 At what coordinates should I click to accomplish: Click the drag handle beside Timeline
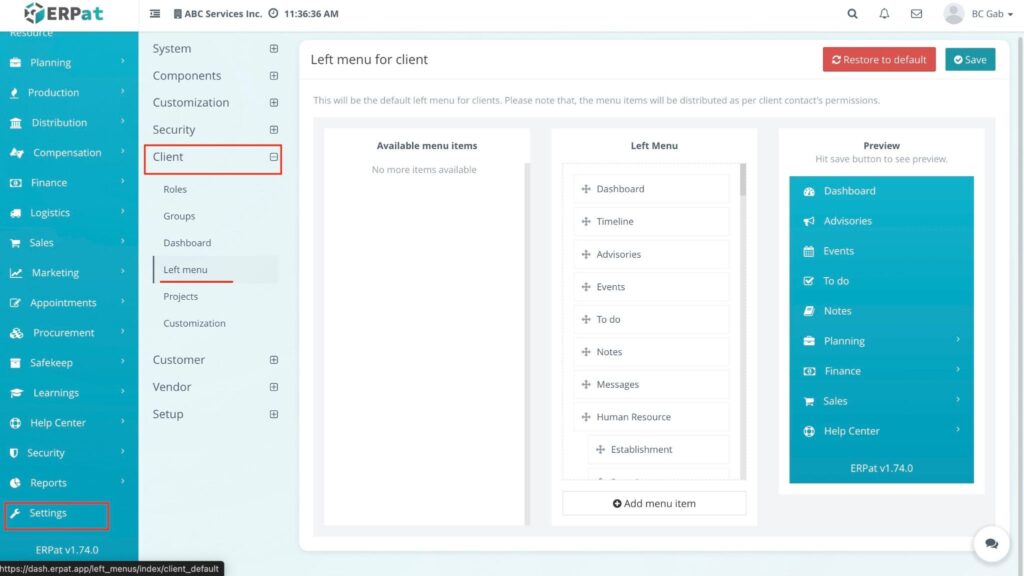[x=586, y=222]
